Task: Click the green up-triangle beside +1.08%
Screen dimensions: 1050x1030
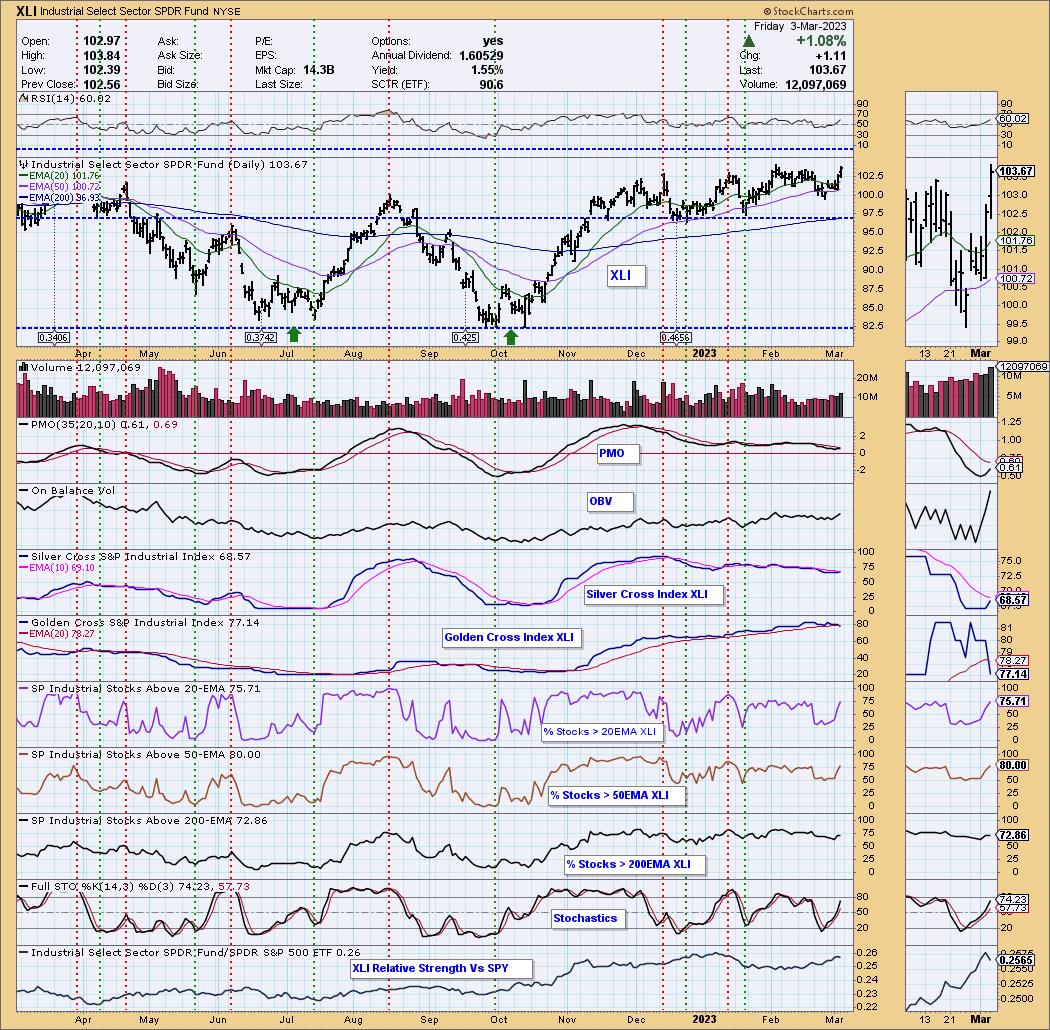Action: (749, 42)
